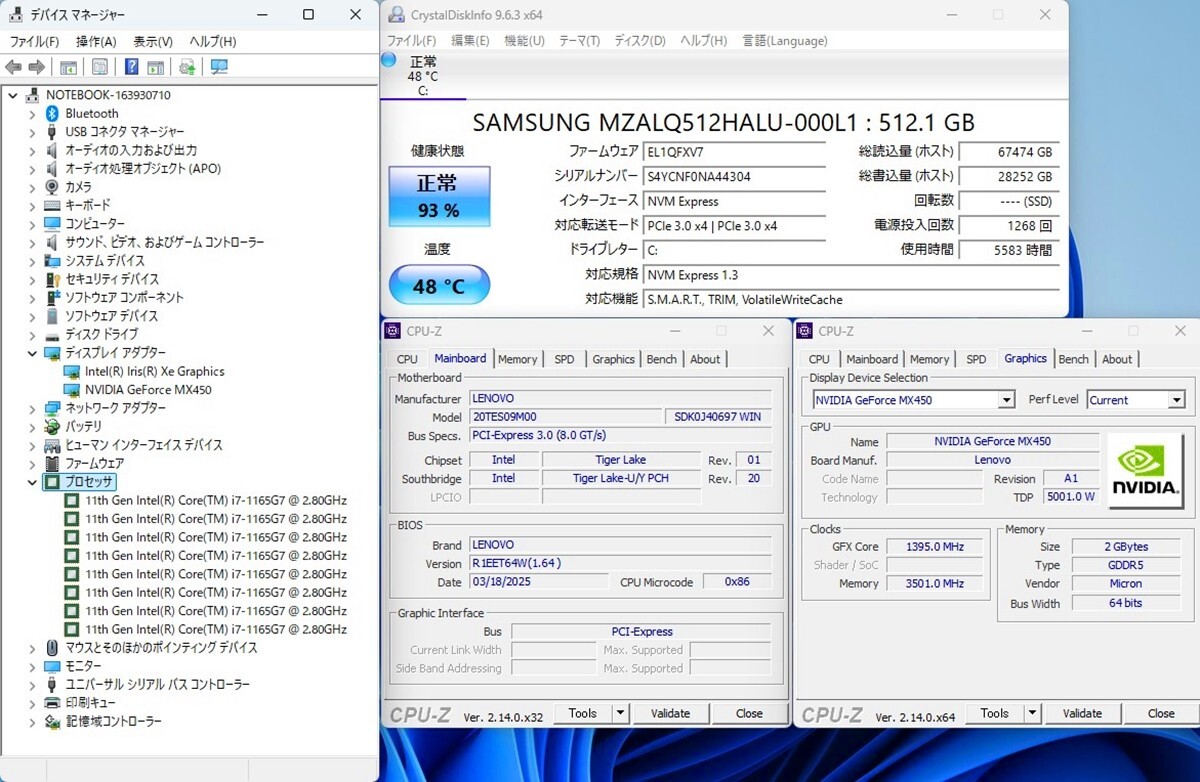Image resolution: width=1200 pixels, height=782 pixels.
Task: Click the Back arrow in Device Manager toolbar
Action: pos(13,67)
